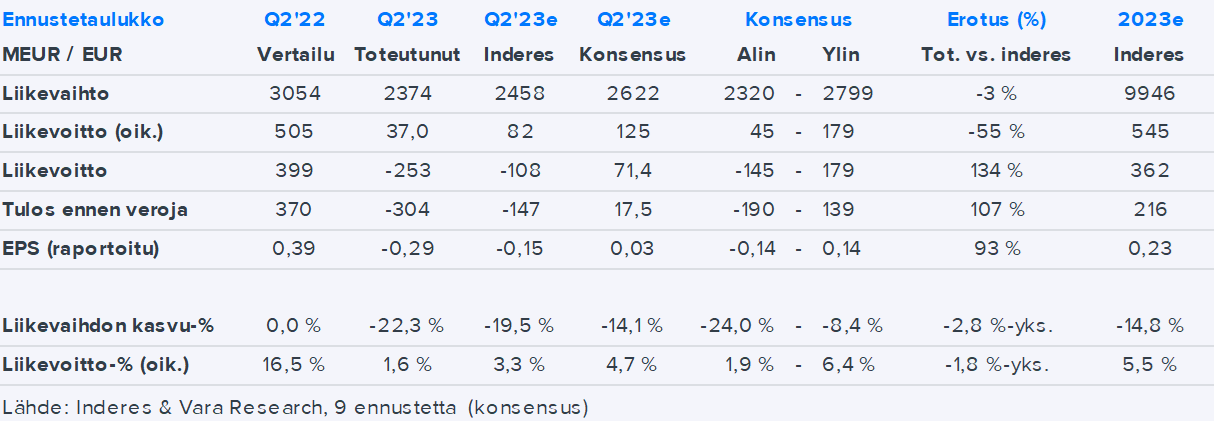Click the Liikevaihdon kasvu-% row label
1214x421 pixels.
pos(108,326)
